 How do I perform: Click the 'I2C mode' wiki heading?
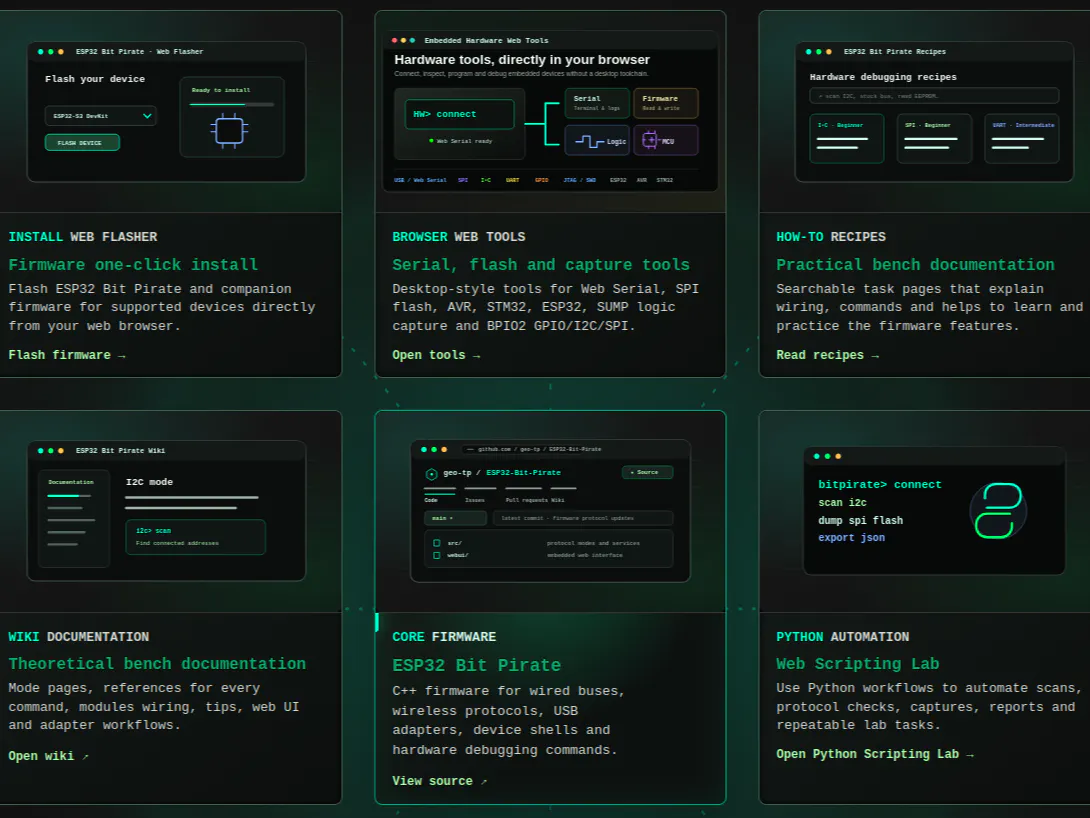(149, 482)
